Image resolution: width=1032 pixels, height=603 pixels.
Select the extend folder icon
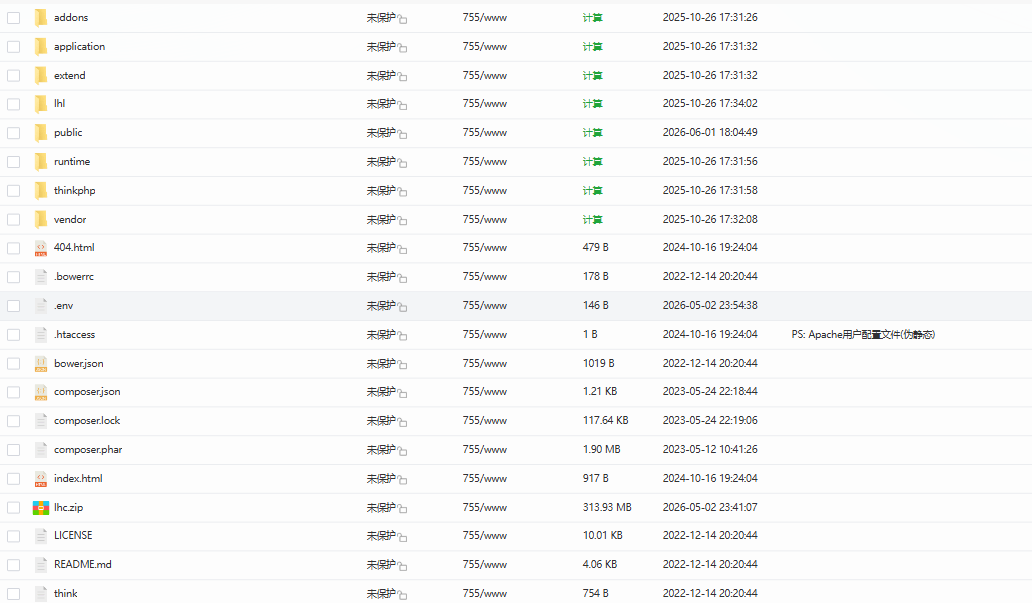coord(41,76)
